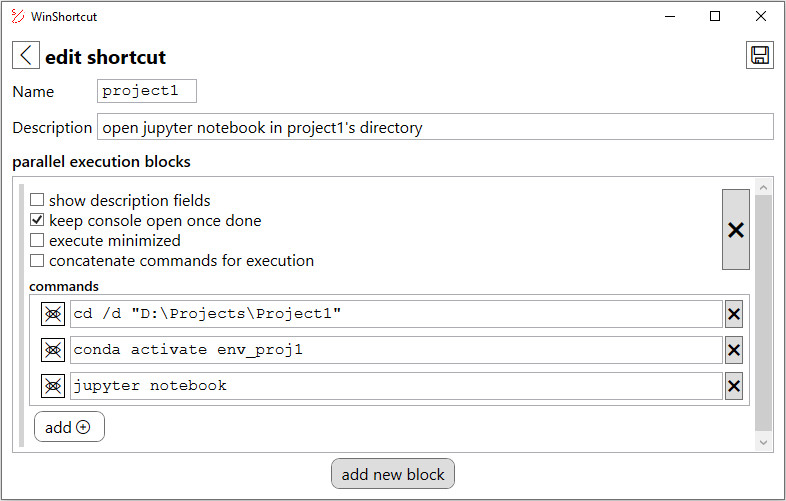
Task: Click the Name field containing project1
Action: [x=147, y=91]
